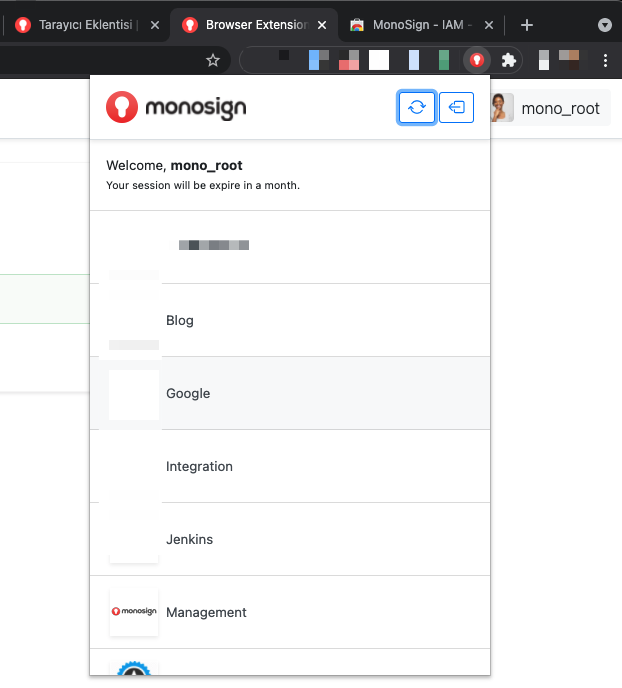Click the tab search dropdown arrow

point(604,25)
